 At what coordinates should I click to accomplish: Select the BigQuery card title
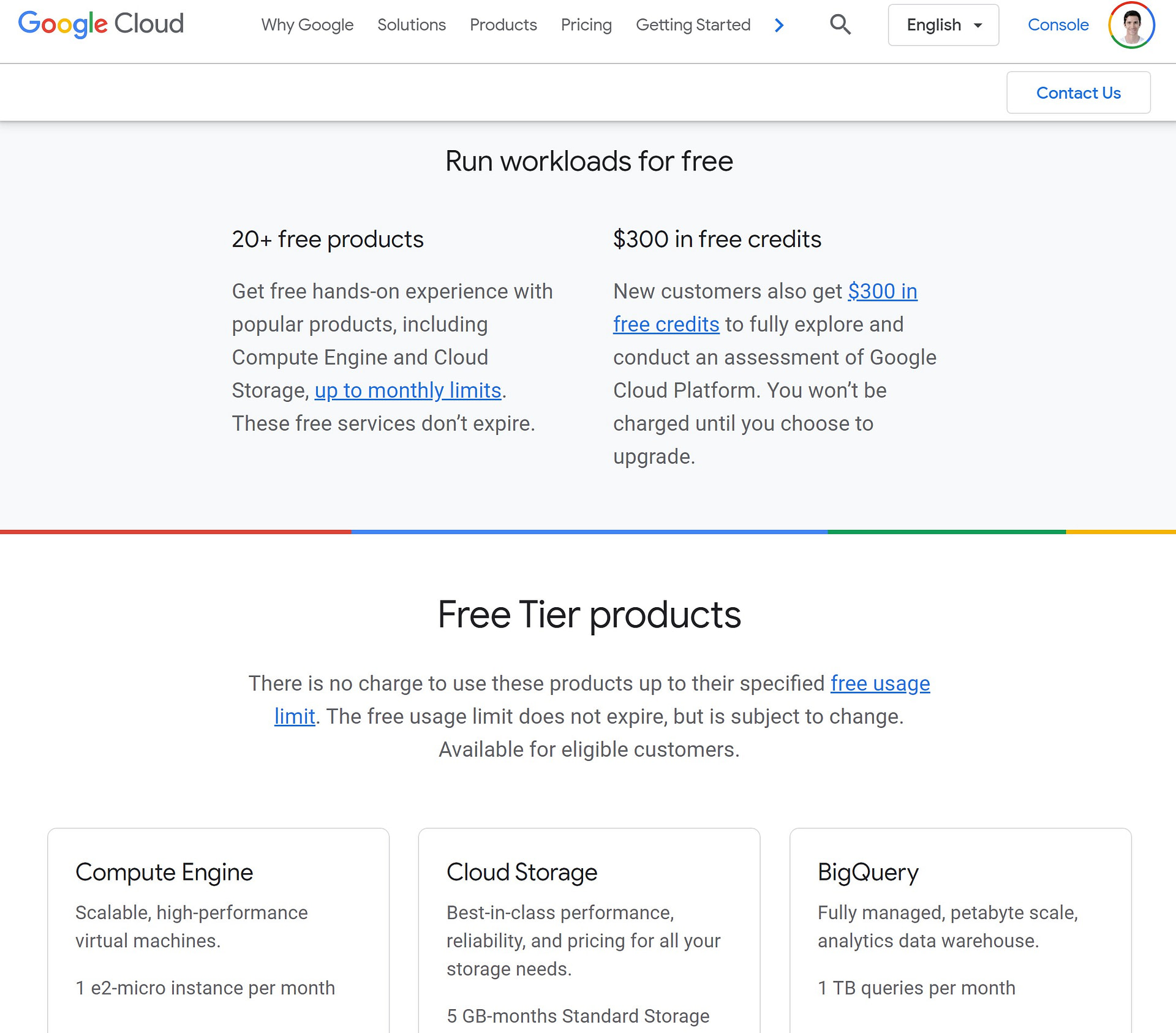click(x=868, y=872)
